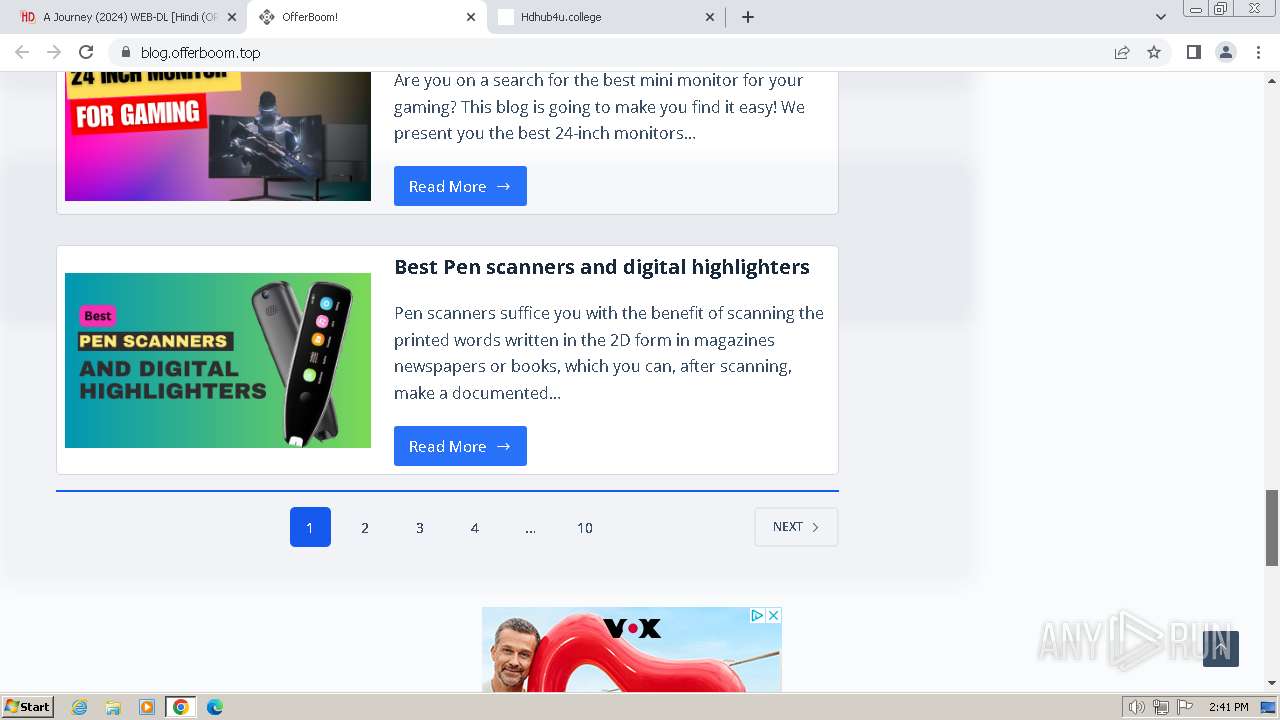Screen dimensions: 1280x720
Task: Select pagination page 1
Action: point(310,527)
